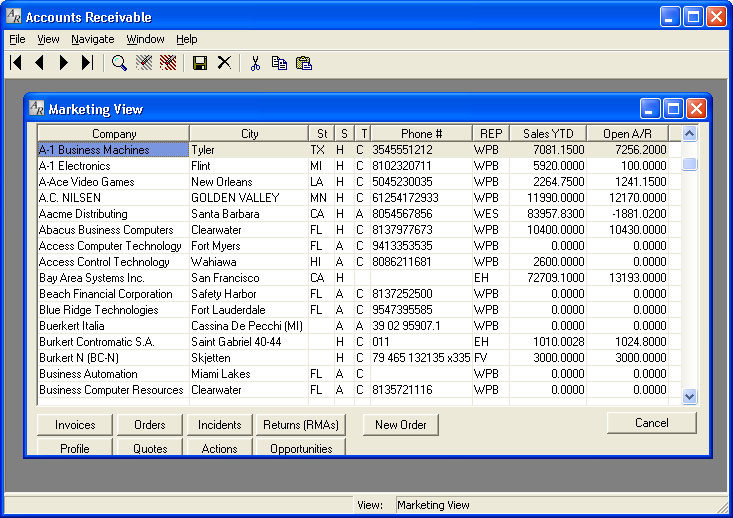The height and width of the screenshot is (518, 733).
Task: Select Beach Financial Corporation row
Action: pos(359,294)
